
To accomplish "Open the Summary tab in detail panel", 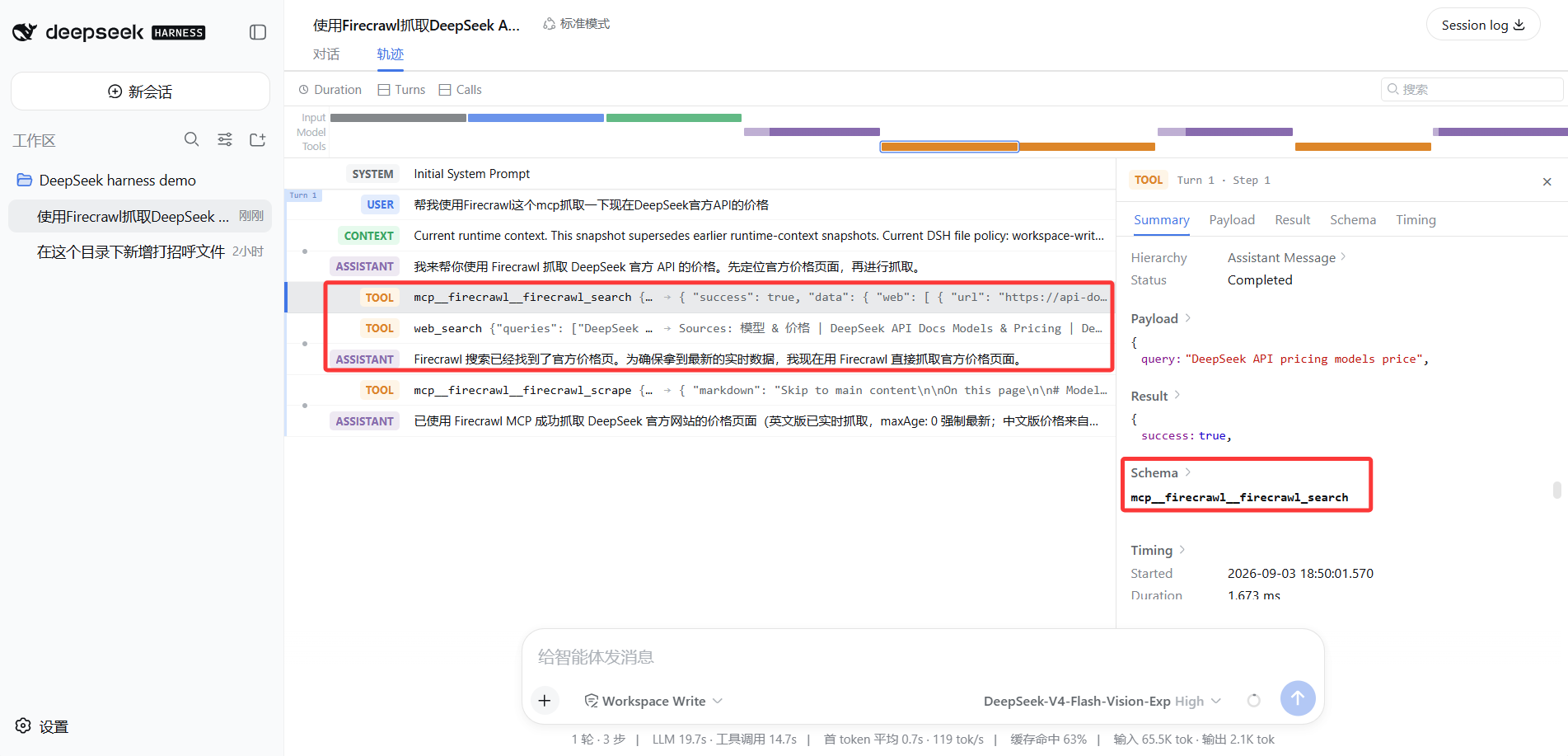I will click(1161, 220).
